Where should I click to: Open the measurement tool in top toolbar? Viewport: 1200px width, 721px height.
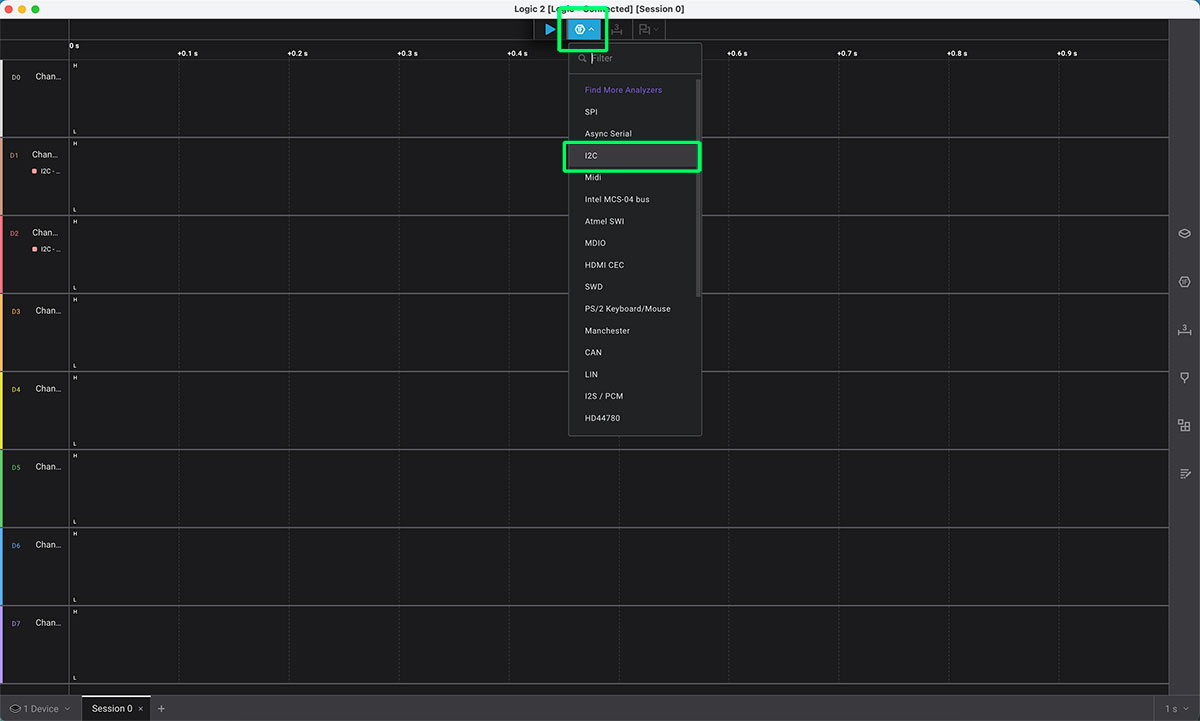tap(617, 30)
